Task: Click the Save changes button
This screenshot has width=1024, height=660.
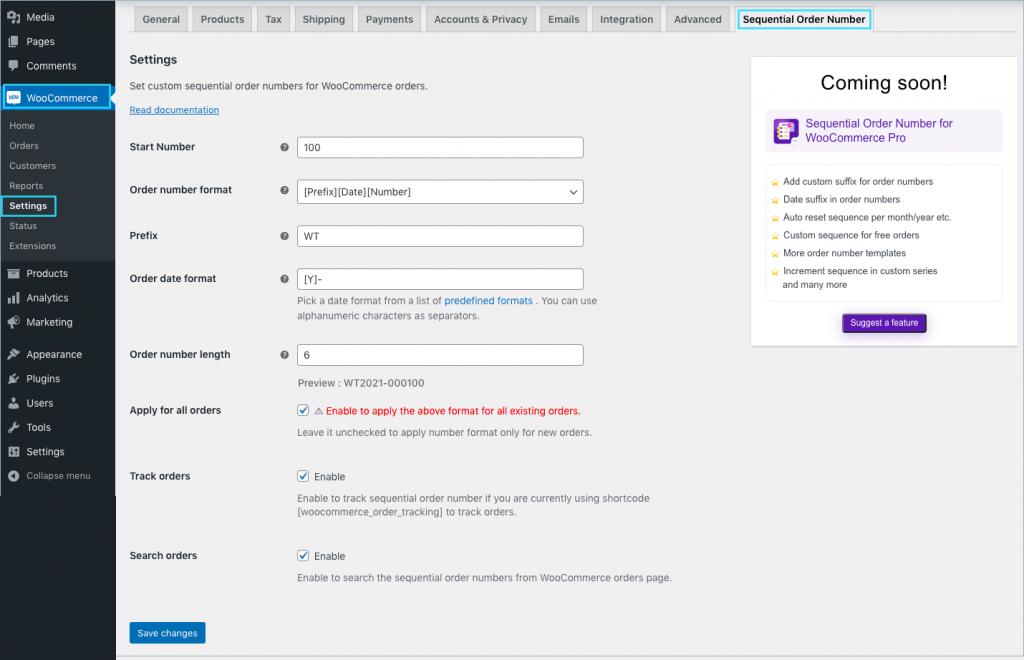Action: pos(167,633)
